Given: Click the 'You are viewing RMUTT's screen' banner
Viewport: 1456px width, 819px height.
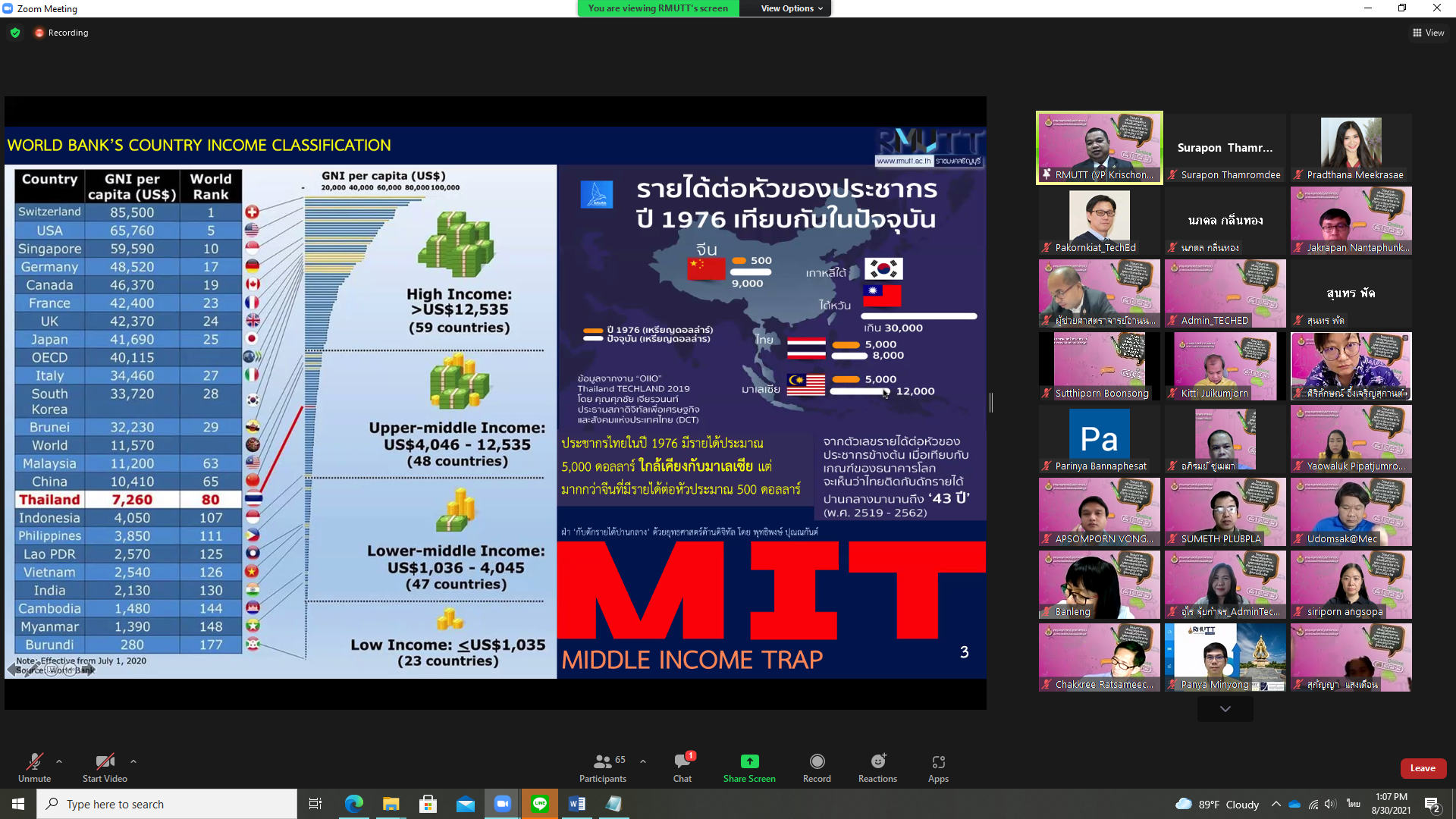Looking at the screenshot, I should [x=657, y=8].
